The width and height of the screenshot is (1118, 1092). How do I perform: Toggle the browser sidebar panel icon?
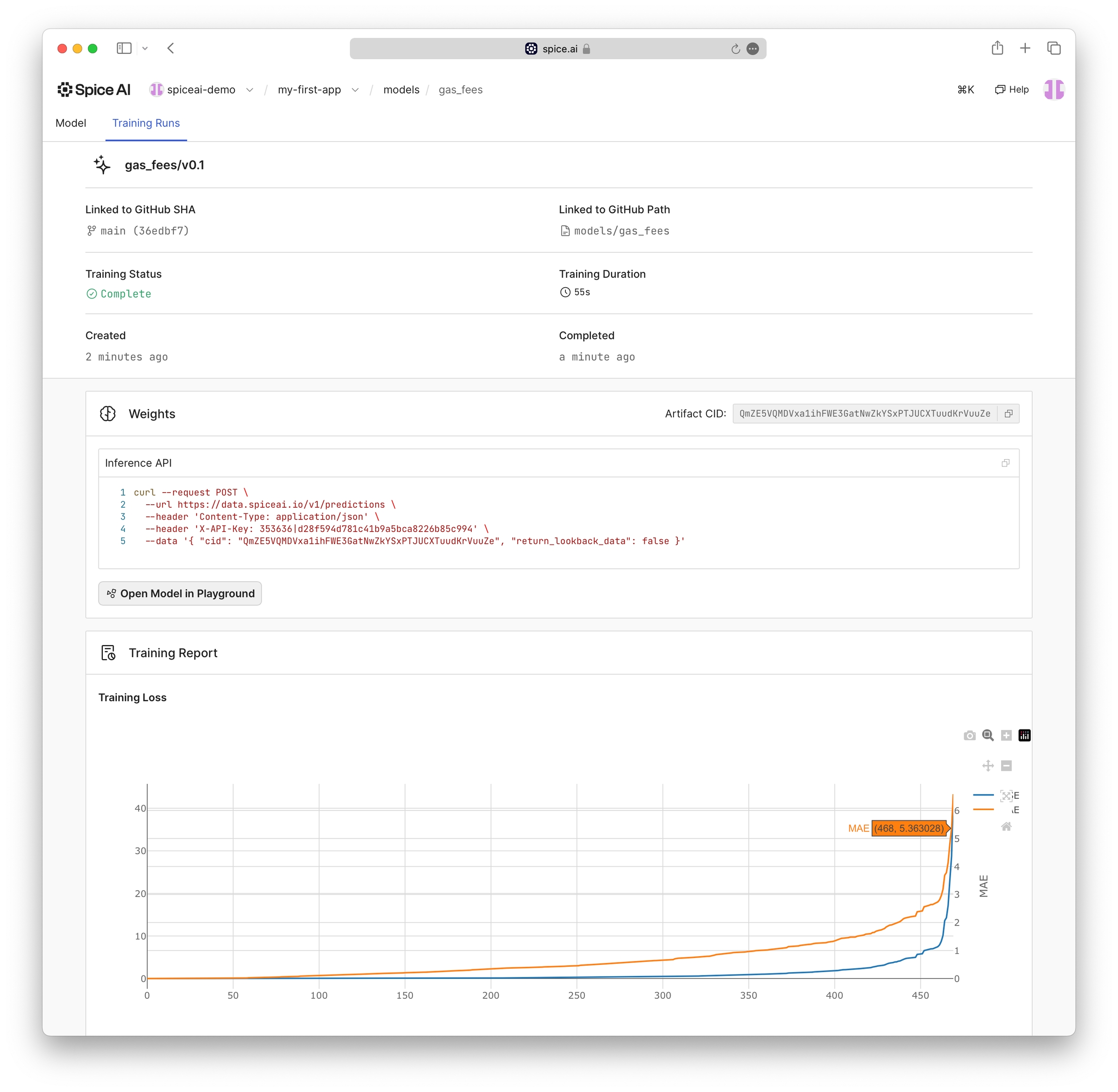124,48
